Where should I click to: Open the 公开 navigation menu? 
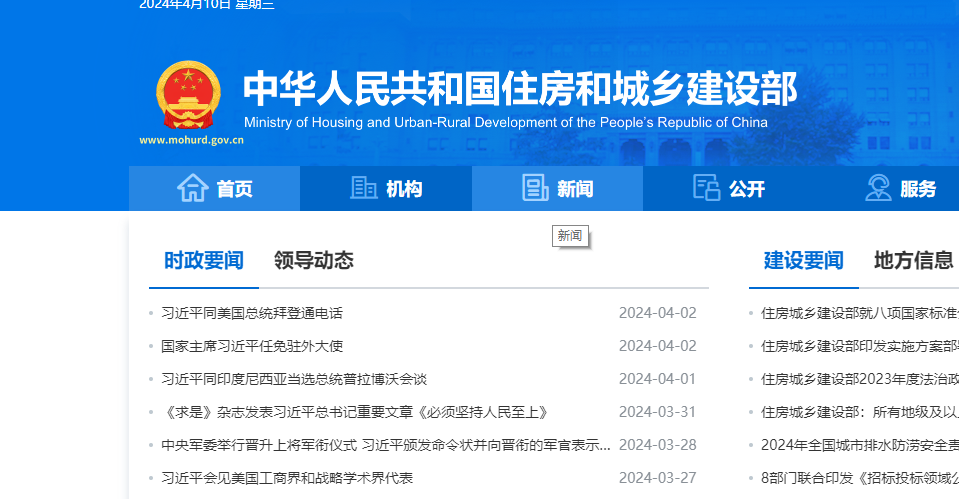[746, 189]
